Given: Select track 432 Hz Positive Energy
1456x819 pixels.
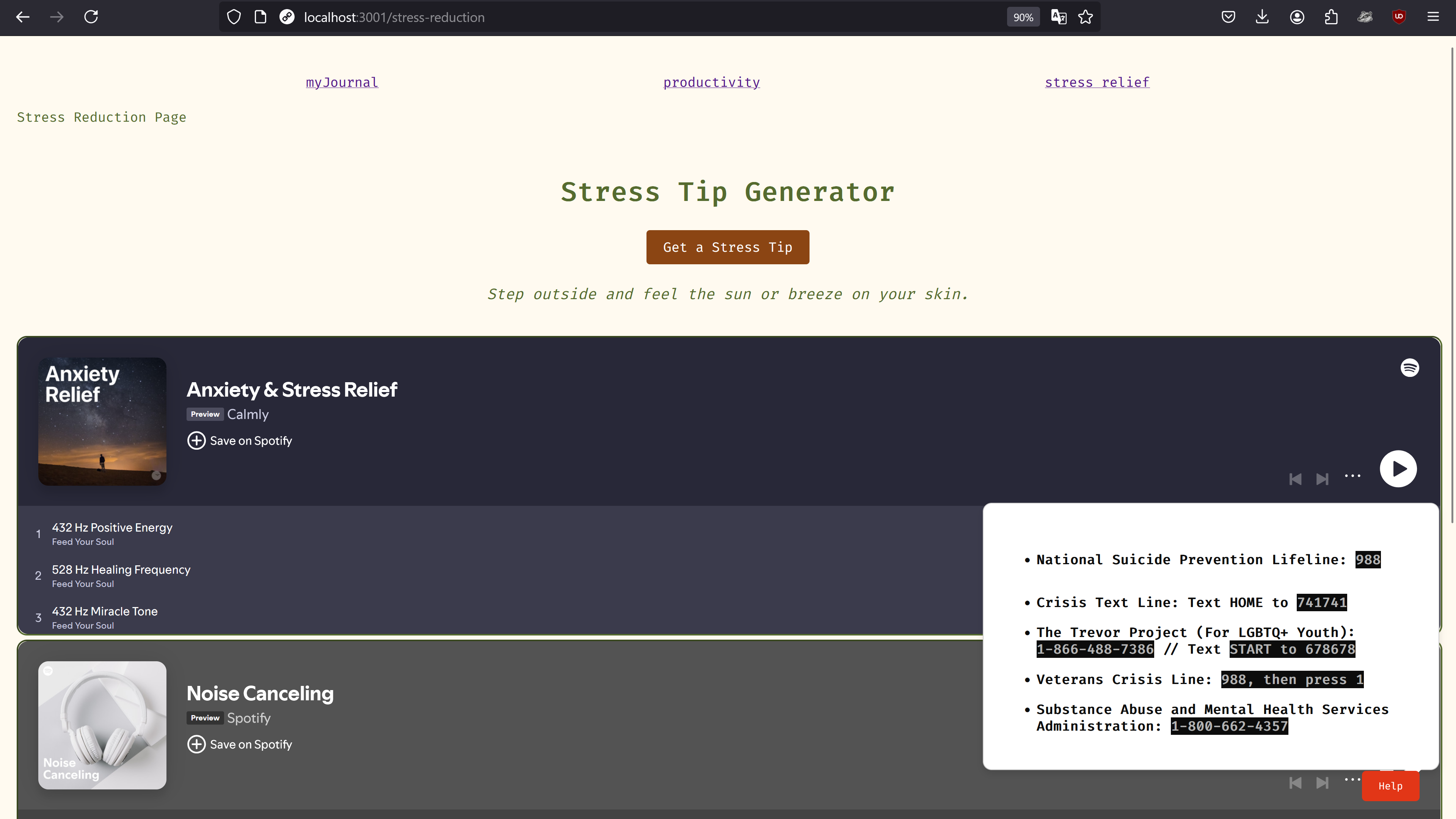Looking at the screenshot, I should (x=112, y=527).
